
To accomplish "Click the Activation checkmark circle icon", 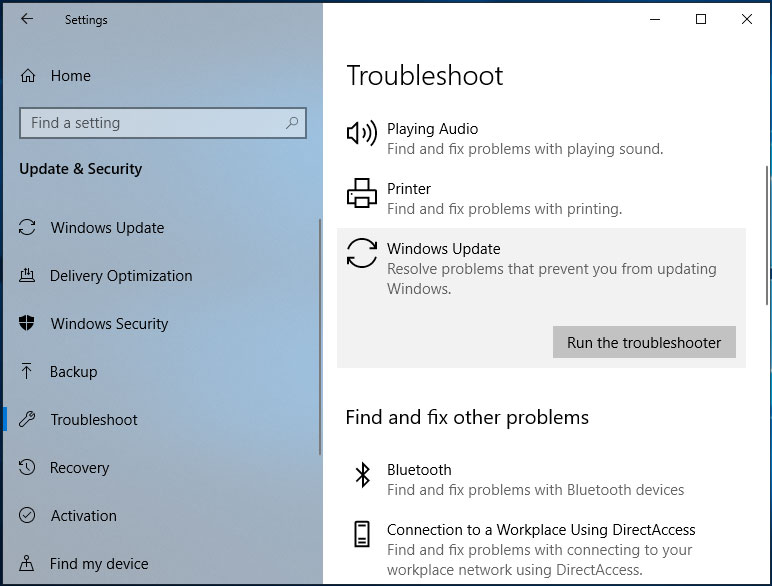I will click(x=28, y=516).
